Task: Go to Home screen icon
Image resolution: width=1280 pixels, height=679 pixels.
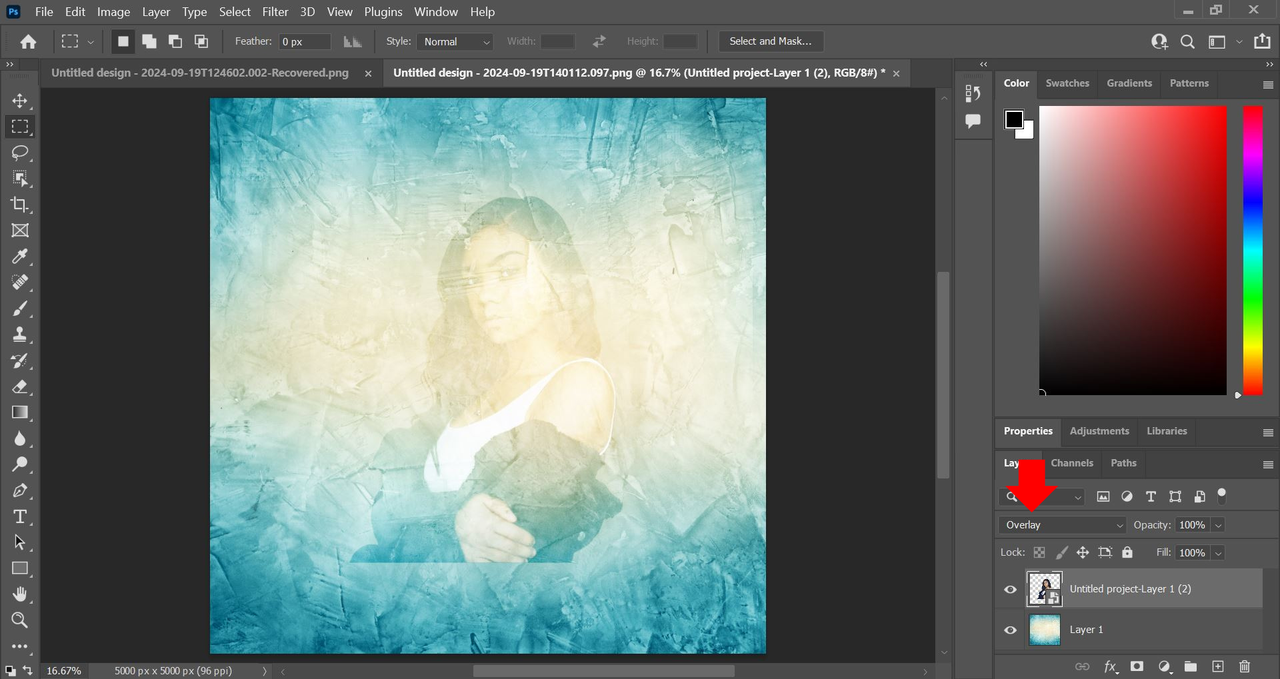Action: pos(28,42)
